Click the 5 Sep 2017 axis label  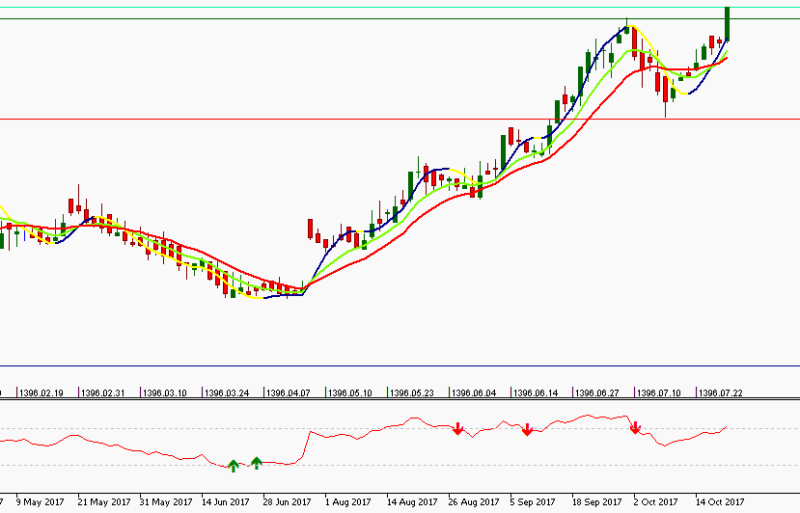pos(533,502)
